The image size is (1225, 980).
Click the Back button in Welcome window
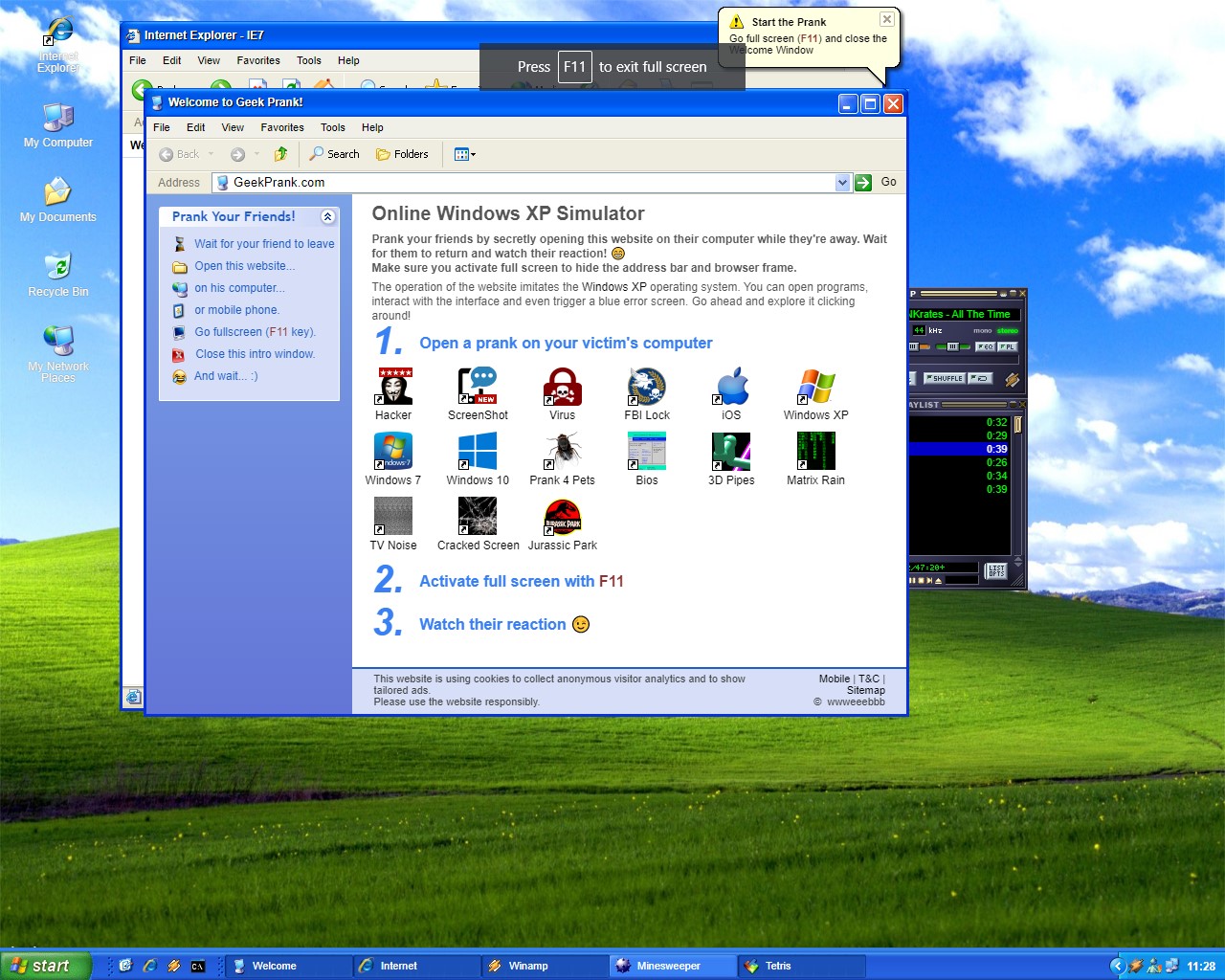coord(179,154)
